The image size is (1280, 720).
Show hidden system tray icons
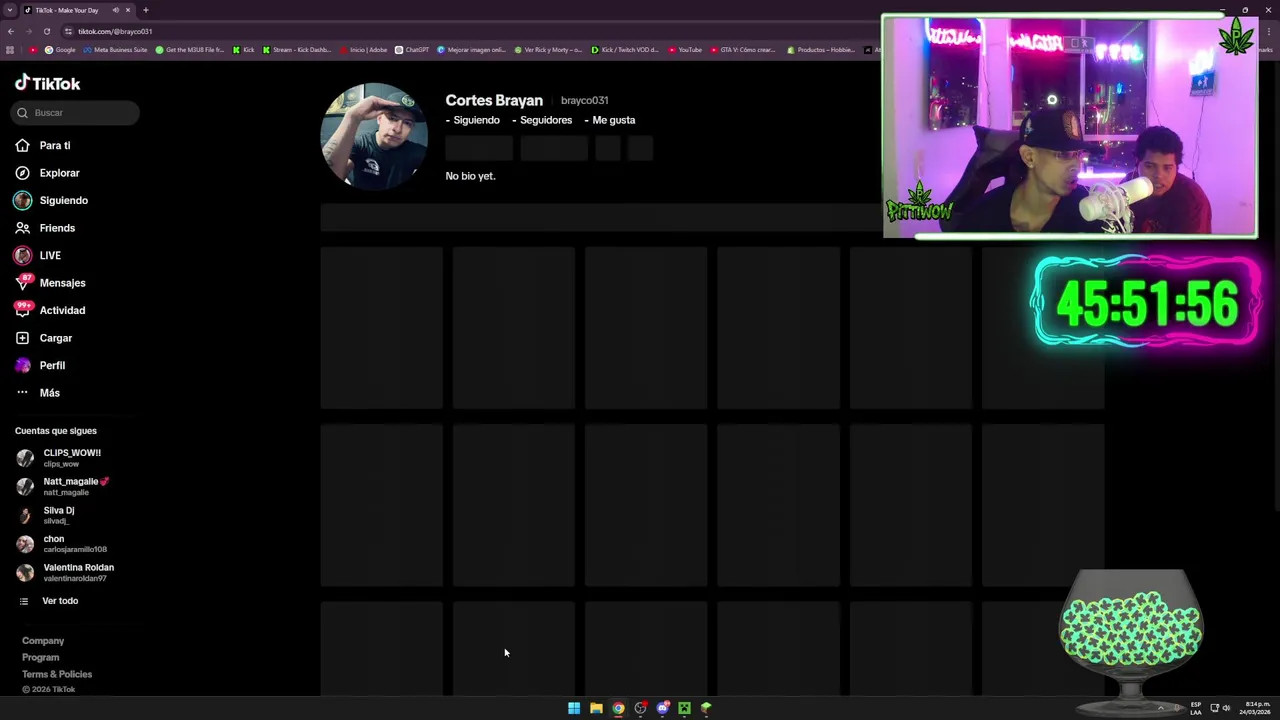[x=1160, y=708]
